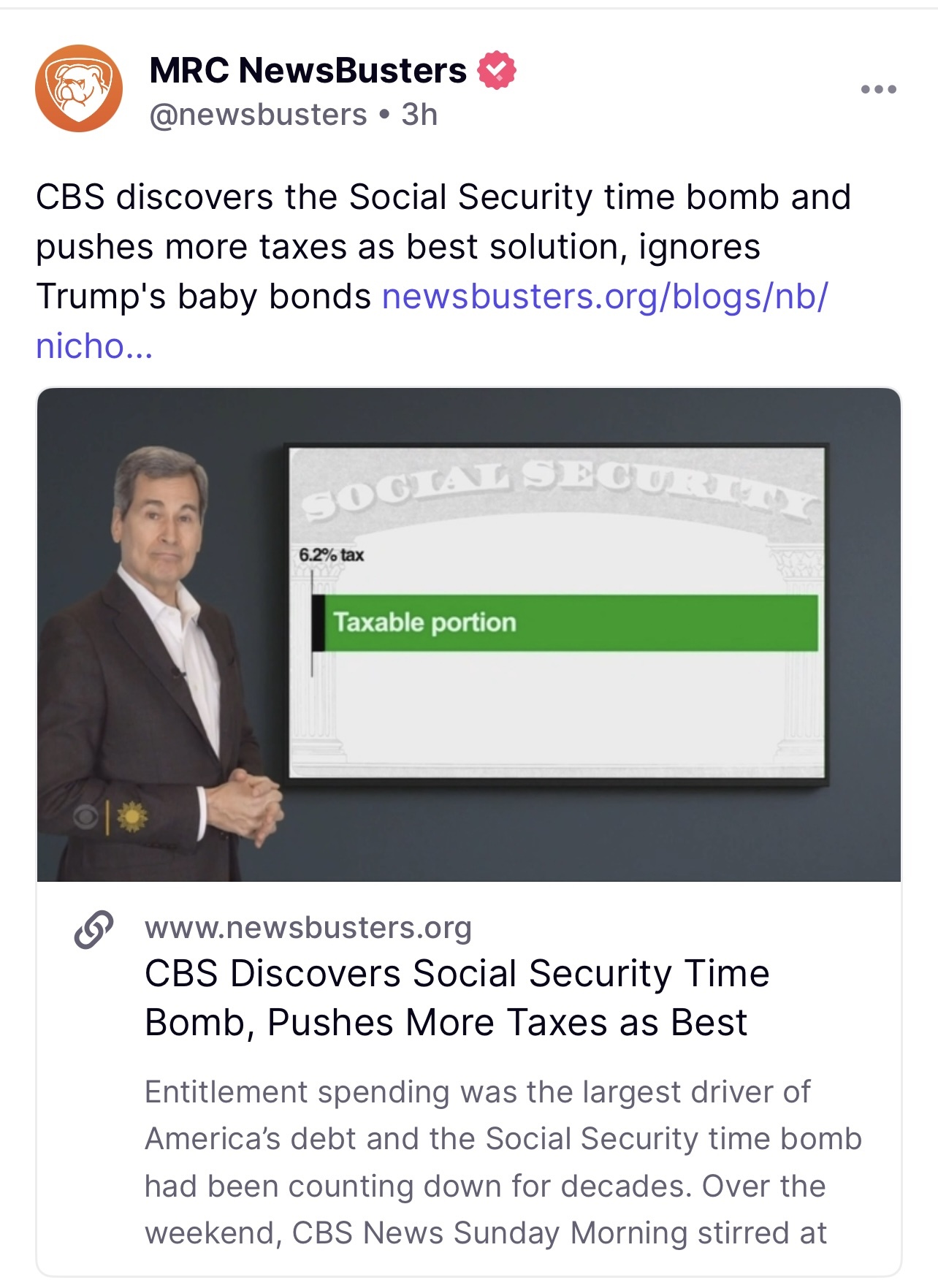This screenshot has height=1288, width=938.
Task: Click the post text about CBS and Social Security
Action: 443,247
